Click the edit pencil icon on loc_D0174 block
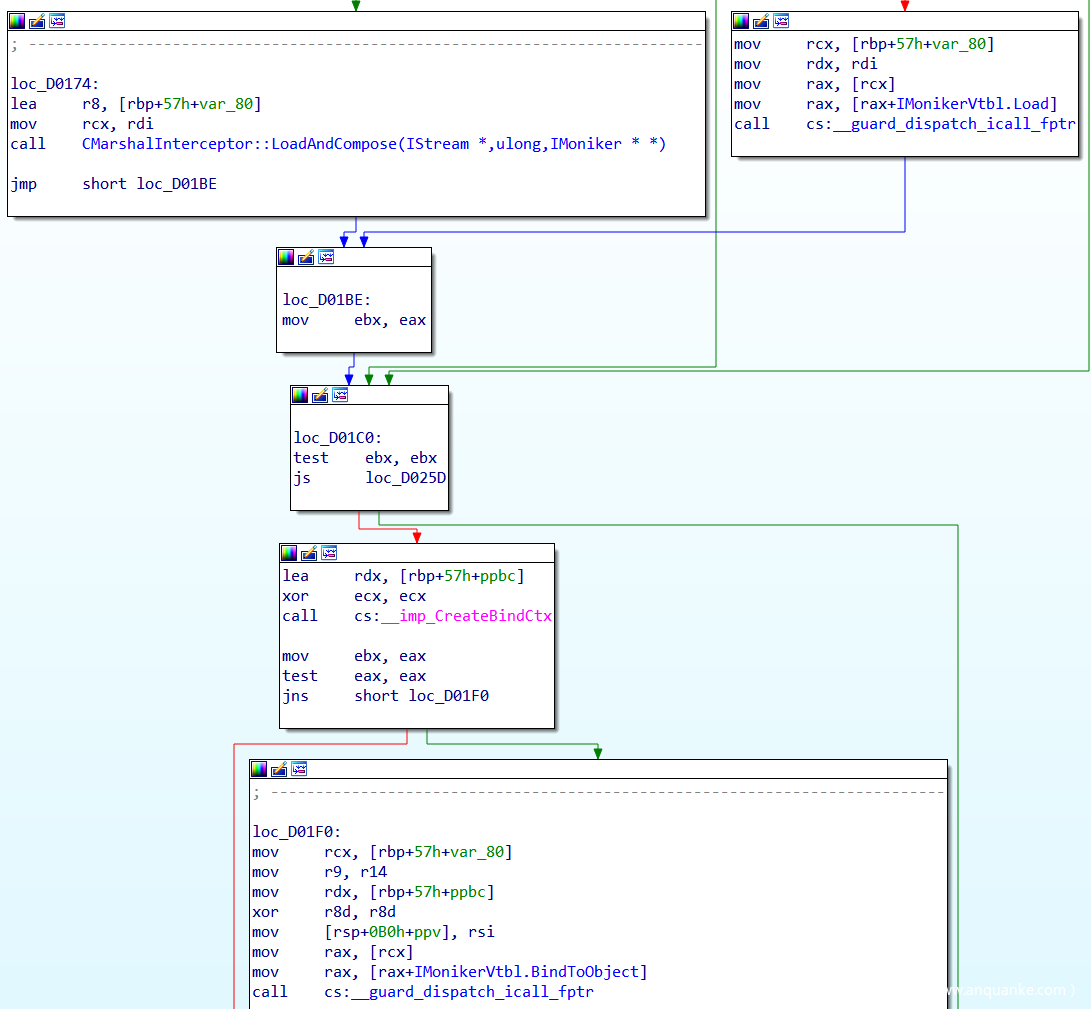The height and width of the screenshot is (1009, 1091). pyautogui.click(x=37, y=21)
